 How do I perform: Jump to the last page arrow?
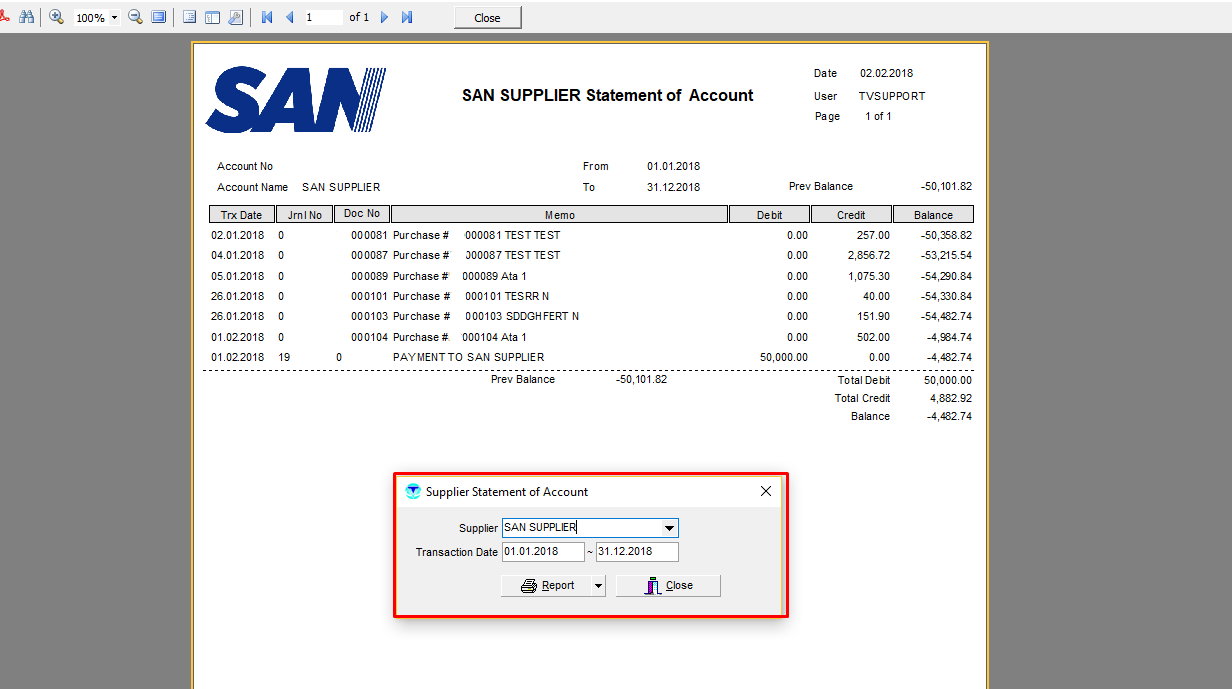click(x=407, y=18)
